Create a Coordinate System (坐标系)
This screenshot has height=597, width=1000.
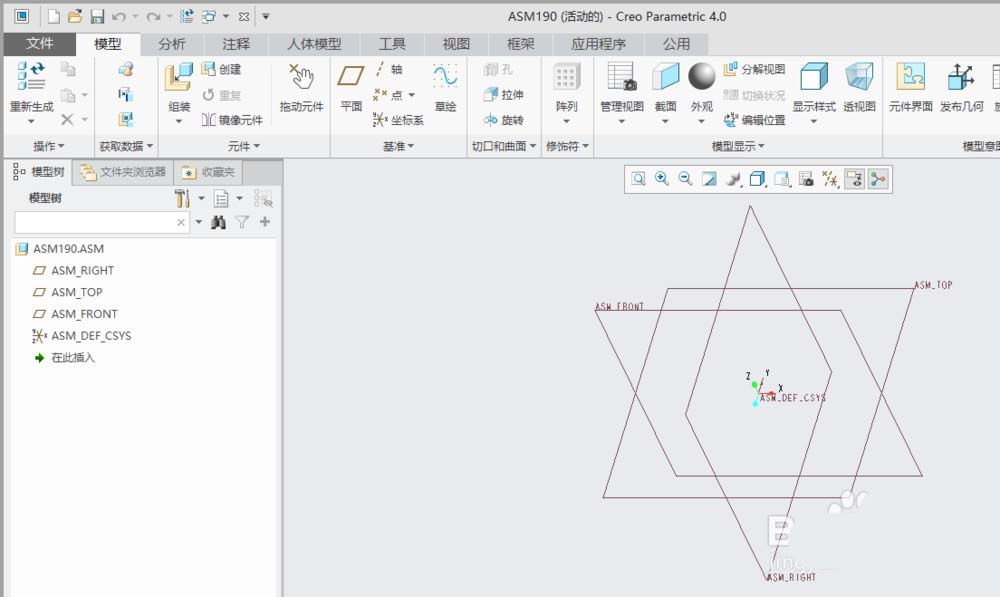tap(398, 120)
